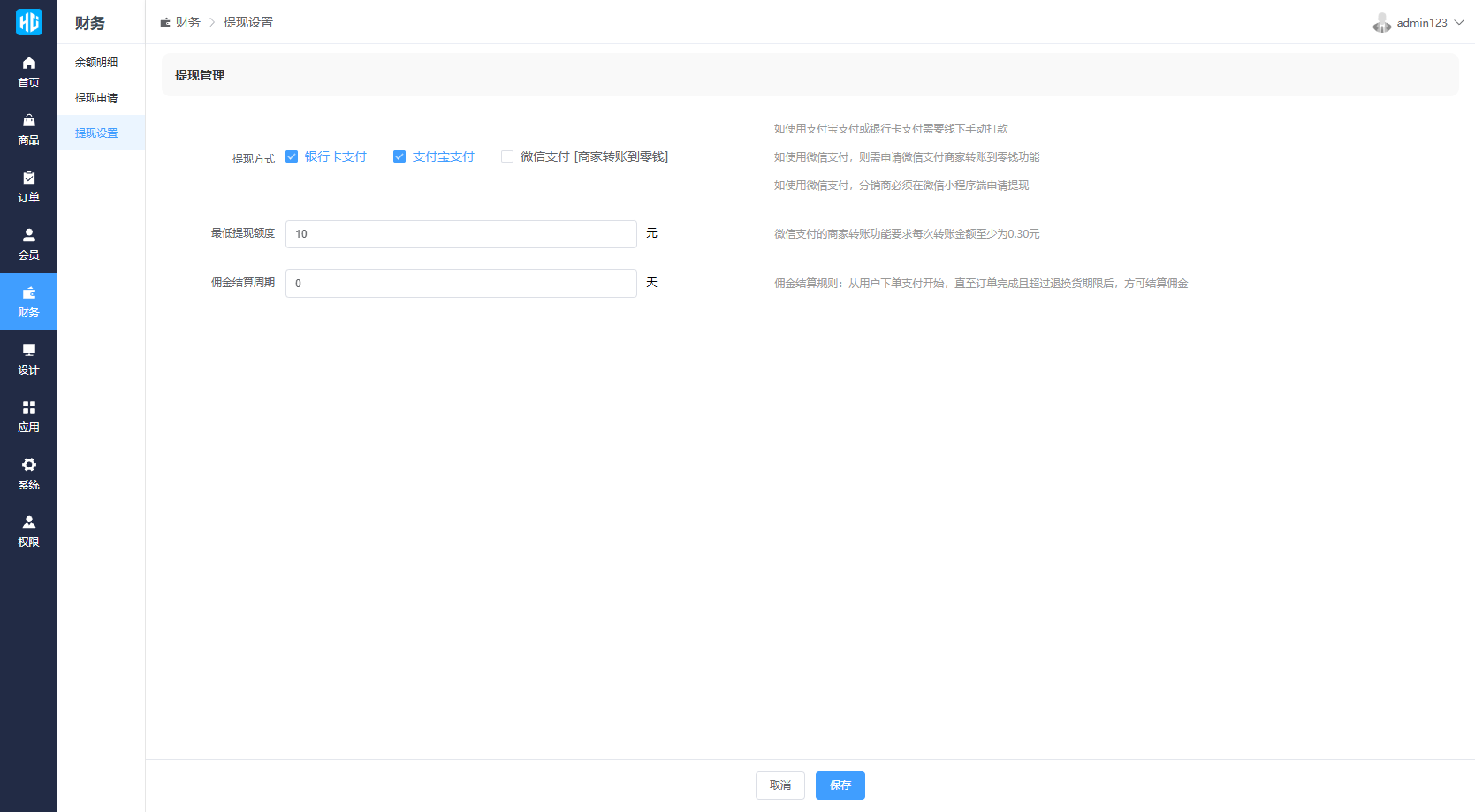The width and height of the screenshot is (1475, 812).
Task: Open 提现申请 submenu item
Action: click(x=96, y=98)
